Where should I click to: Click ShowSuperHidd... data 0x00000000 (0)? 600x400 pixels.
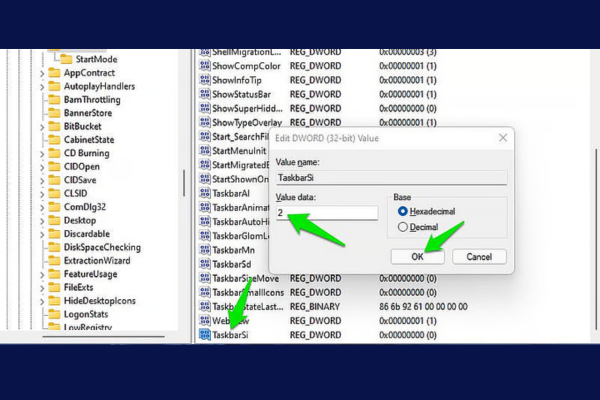click(x=408, y=108)
